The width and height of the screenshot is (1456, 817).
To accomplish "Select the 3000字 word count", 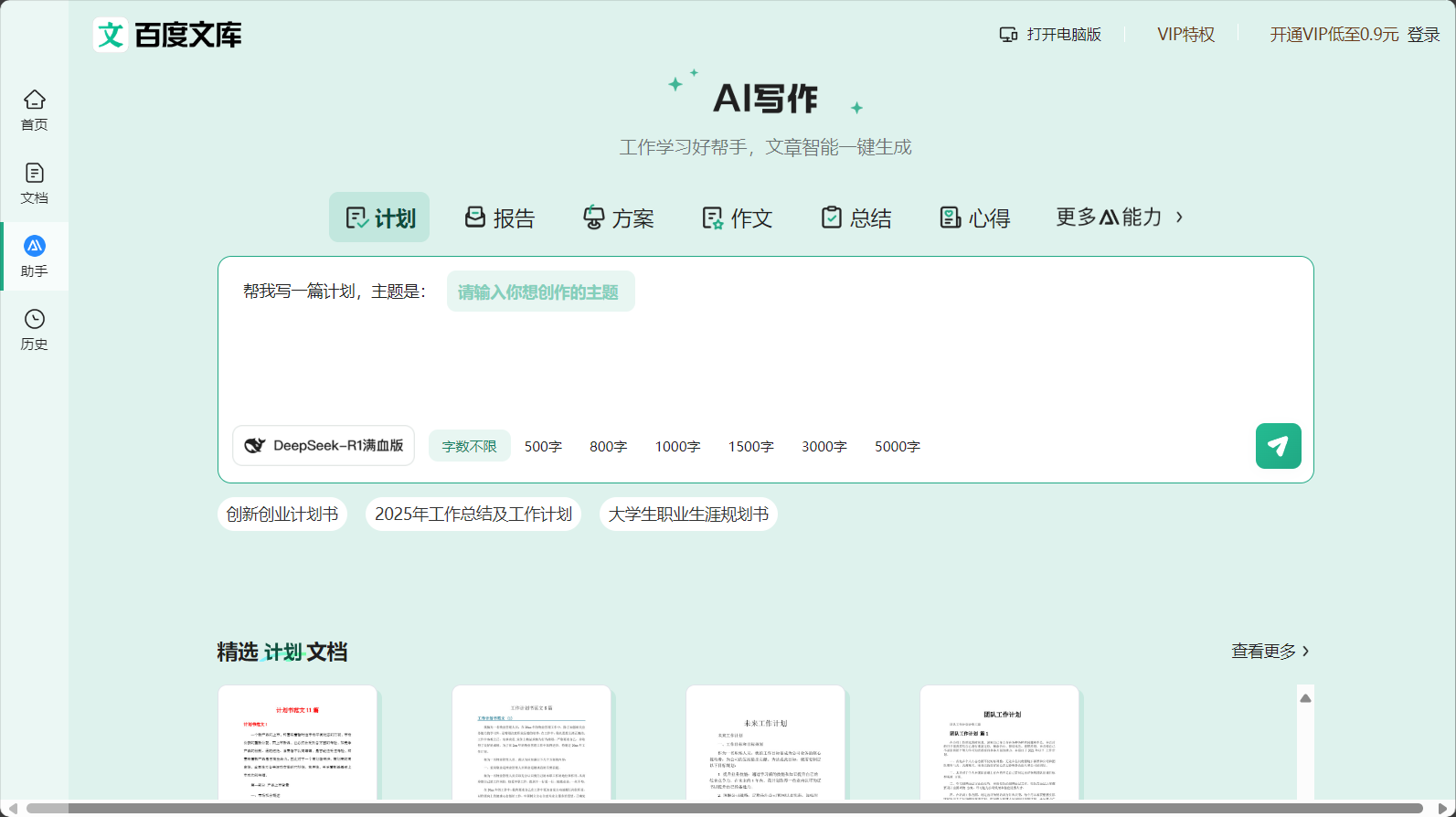I will tap(824, 446).
